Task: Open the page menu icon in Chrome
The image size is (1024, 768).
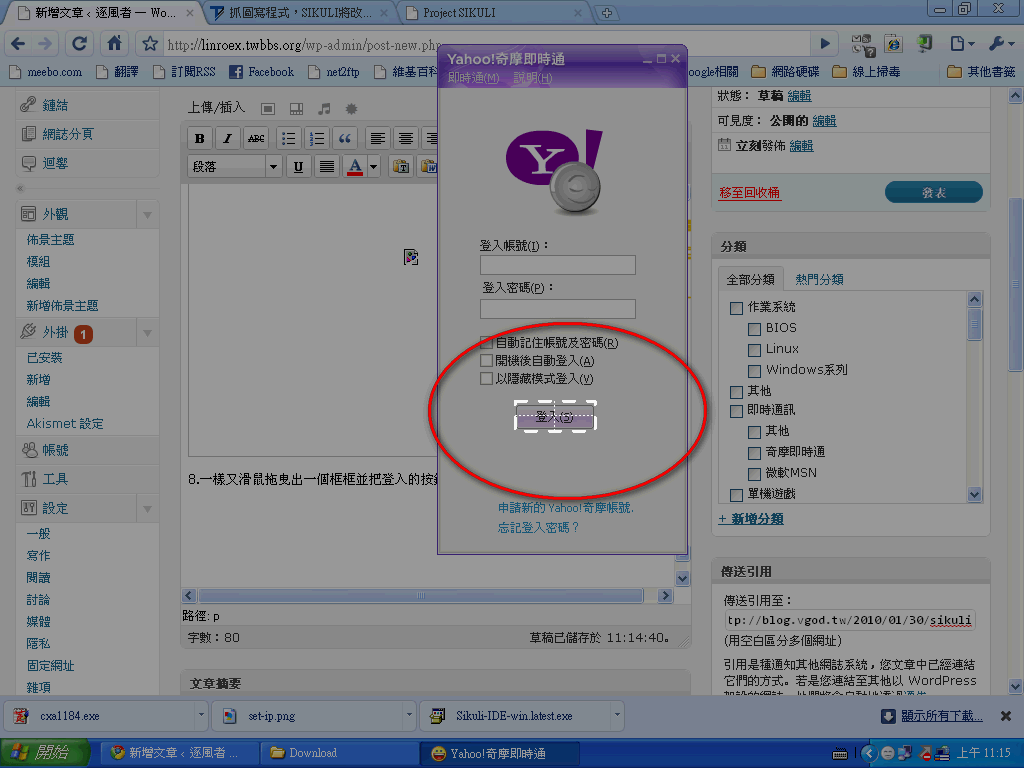Action: 962,44
